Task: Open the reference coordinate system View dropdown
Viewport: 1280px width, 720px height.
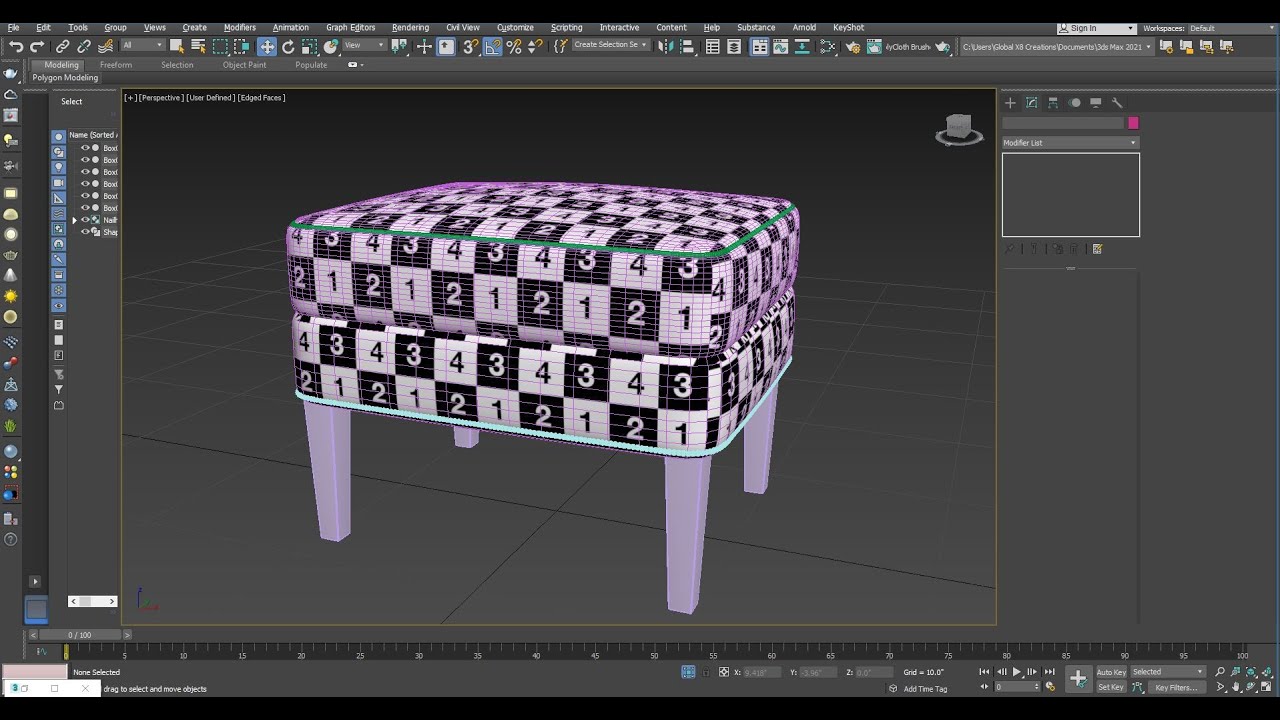Action: (x=364, y=46)
